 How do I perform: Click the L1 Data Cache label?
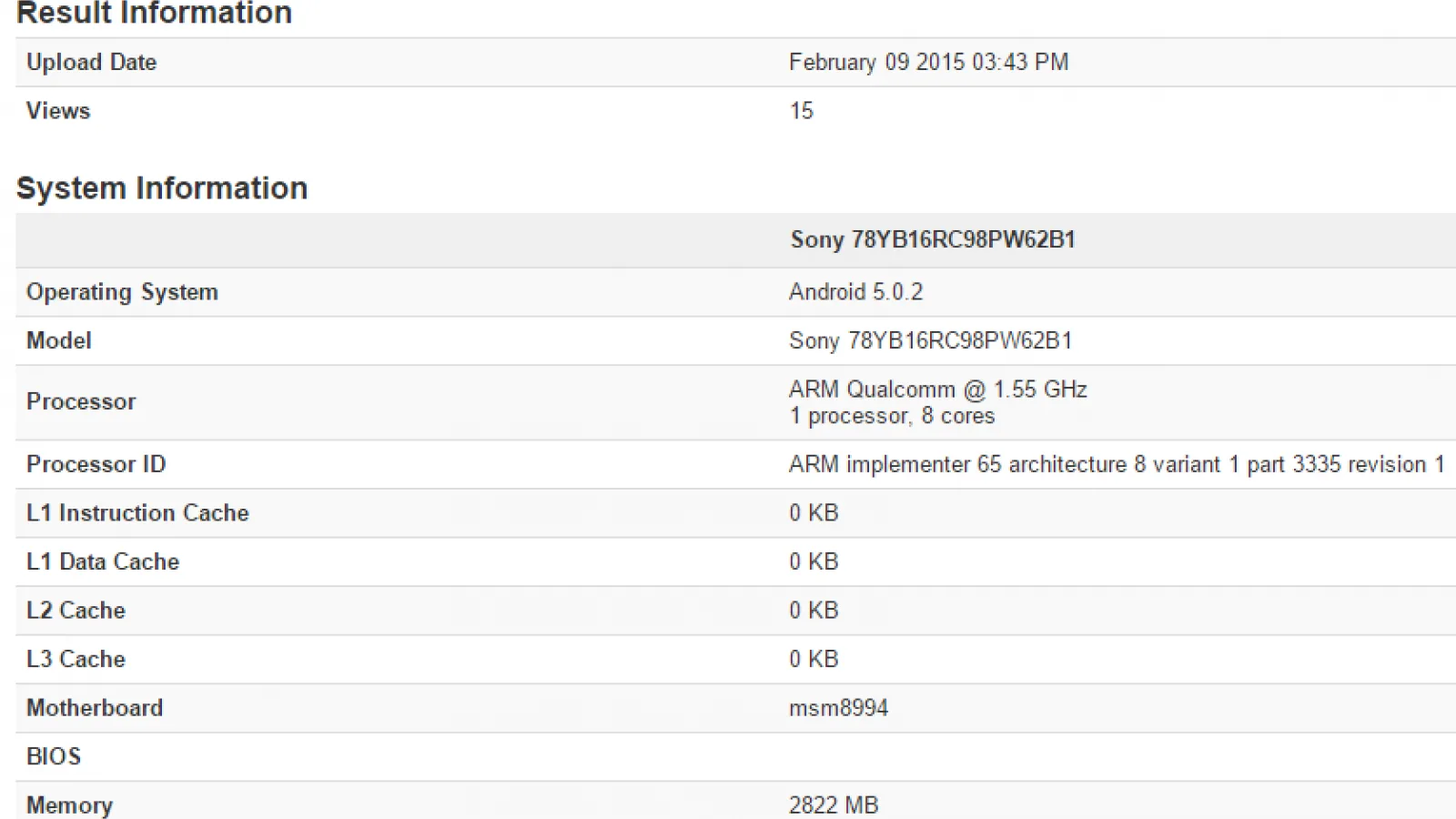[103, 561]
